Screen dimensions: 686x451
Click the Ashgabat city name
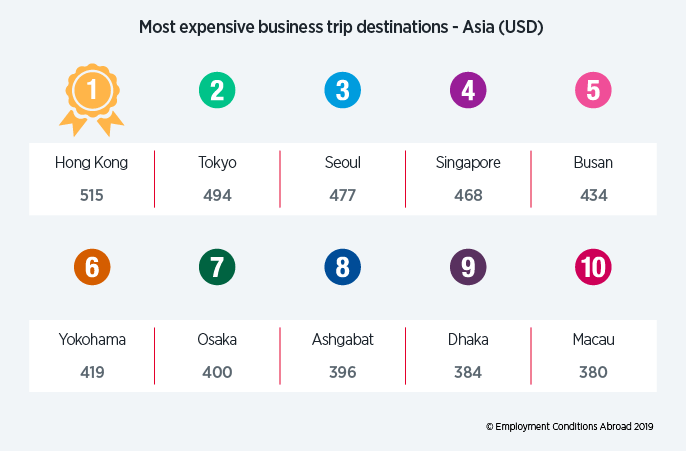coord(343,340)
